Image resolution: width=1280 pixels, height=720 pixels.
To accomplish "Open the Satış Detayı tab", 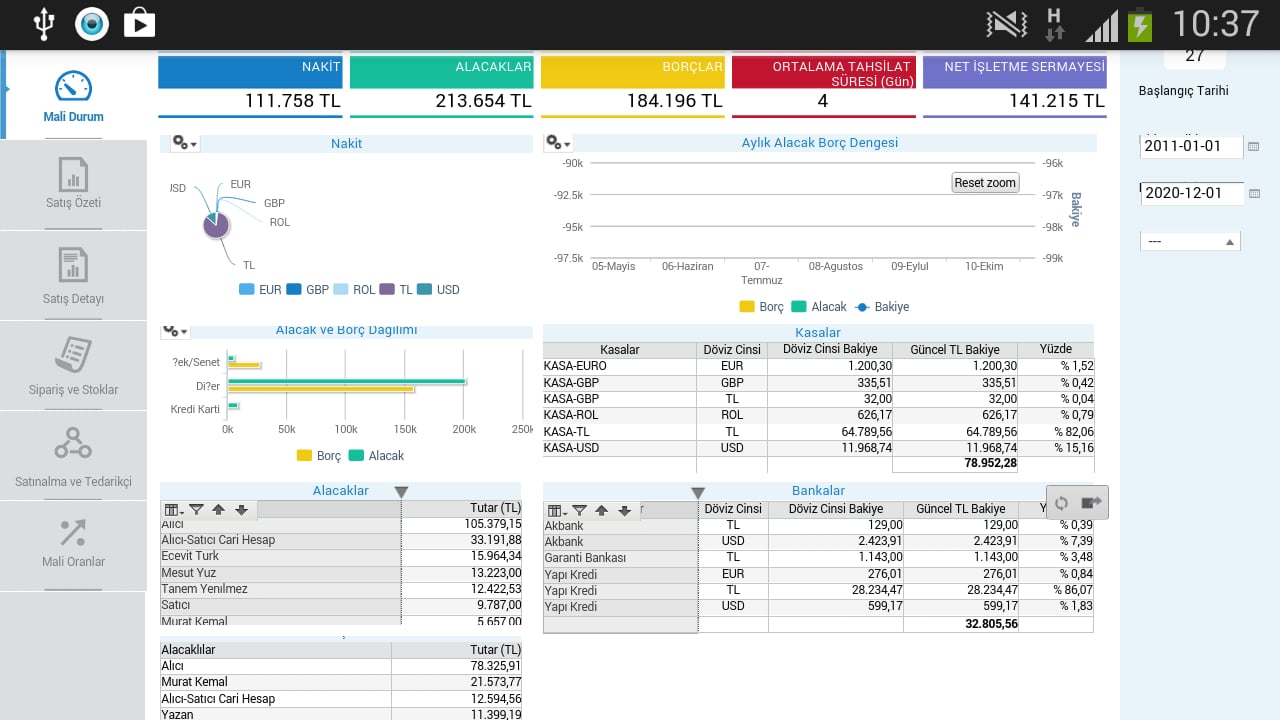I will click(73, 276).
